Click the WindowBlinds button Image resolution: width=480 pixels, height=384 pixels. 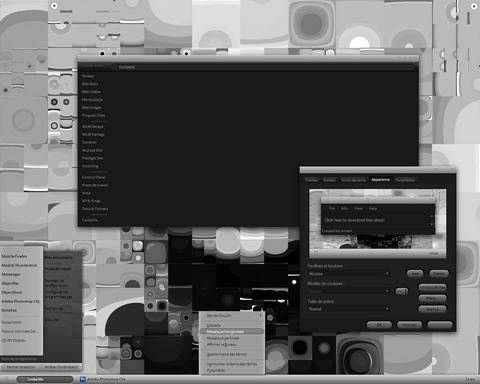[432, 287]
